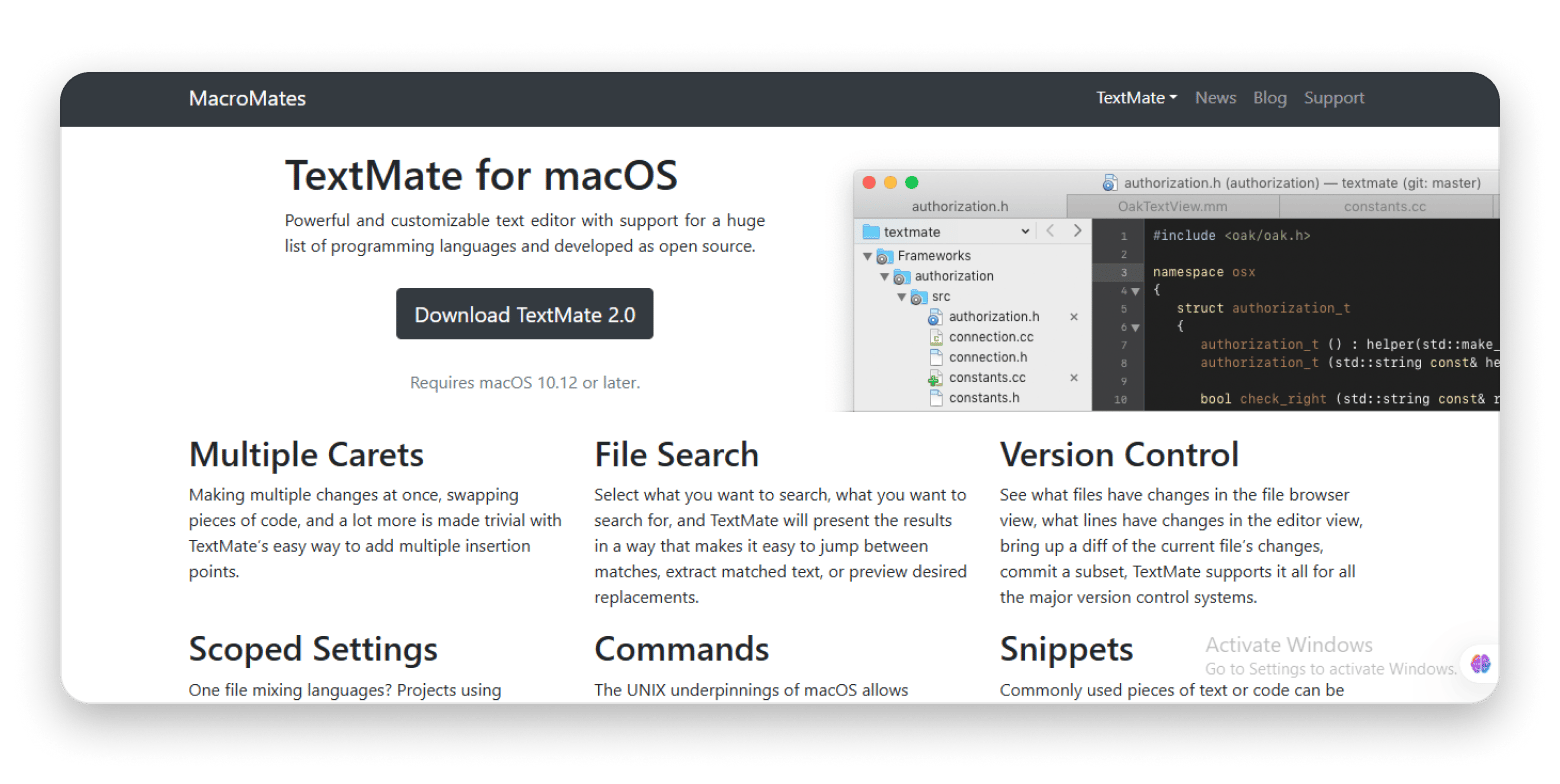This screenshot has width=1560, height=784.
Task: Click the textmate folder icon in the file browser
Action: (x=871, y=232)
